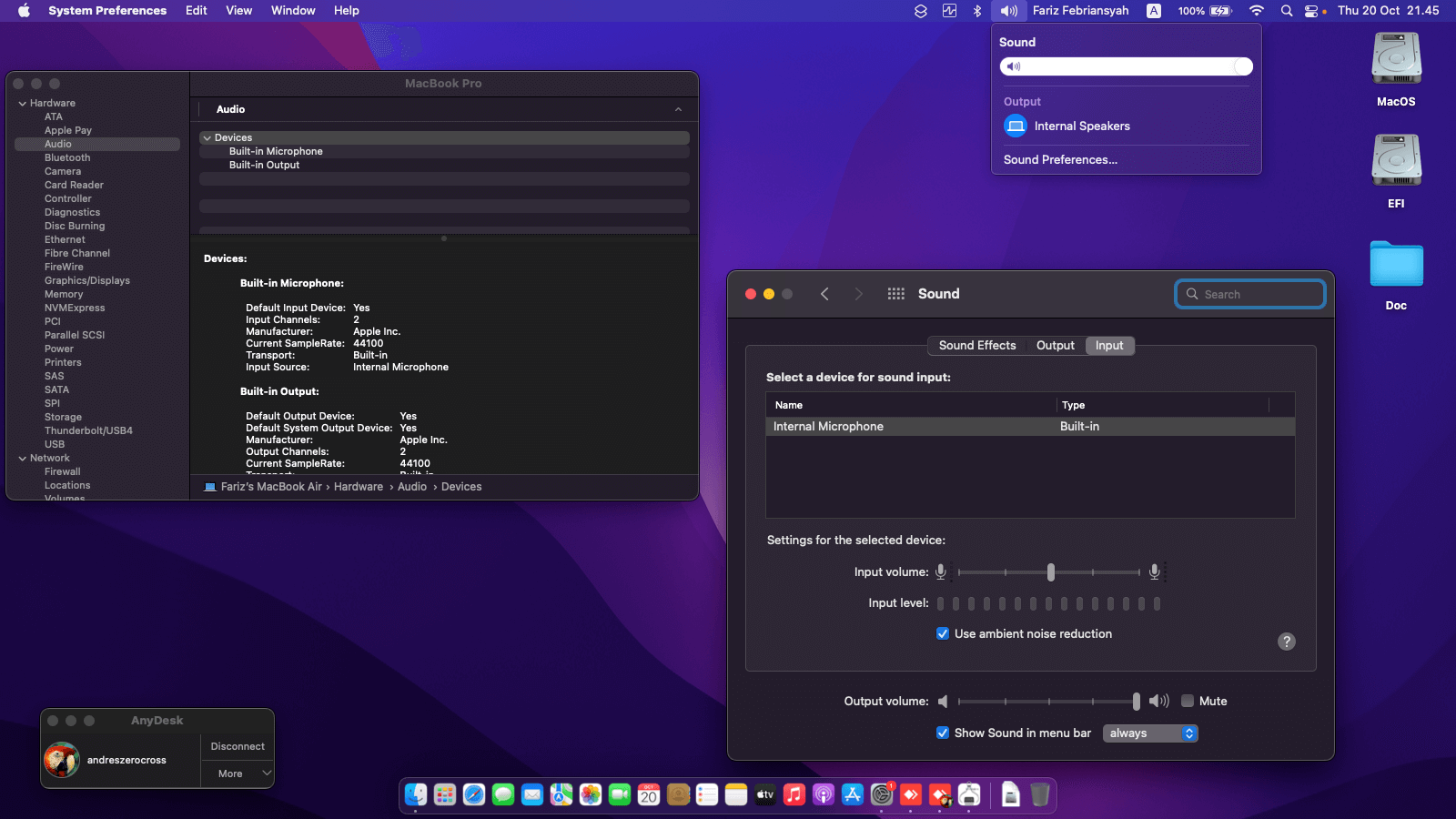Image resolution: width=1456 pixels, height=819 pixels.
Task: Click Fariz Febriansyah user menu
Action: (x=1080, y=11)
